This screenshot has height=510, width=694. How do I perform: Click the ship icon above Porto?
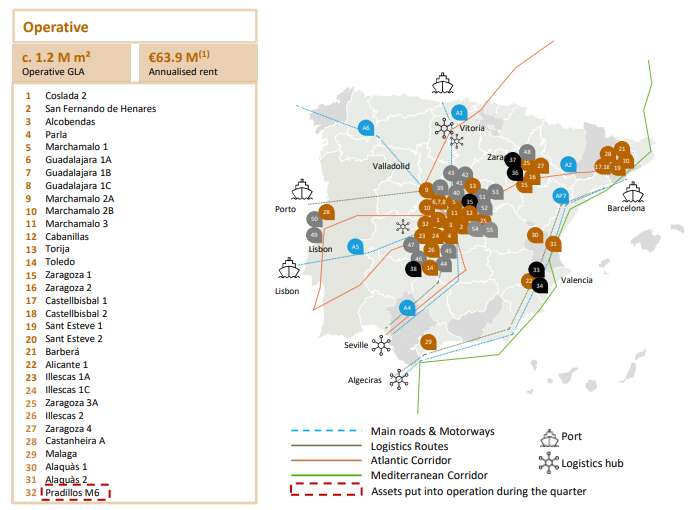303,190
